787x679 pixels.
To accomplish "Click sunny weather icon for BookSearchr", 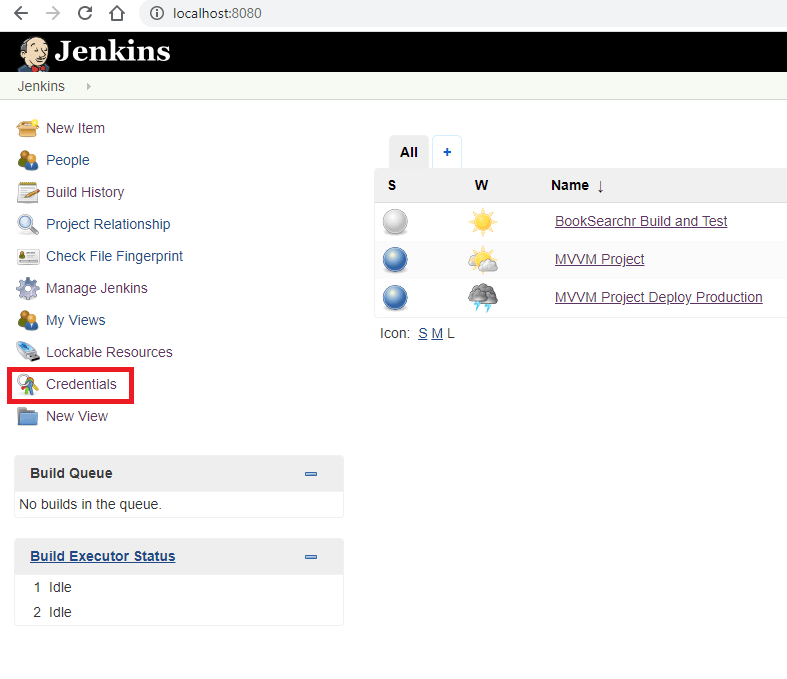I will (x=482, y=221).
